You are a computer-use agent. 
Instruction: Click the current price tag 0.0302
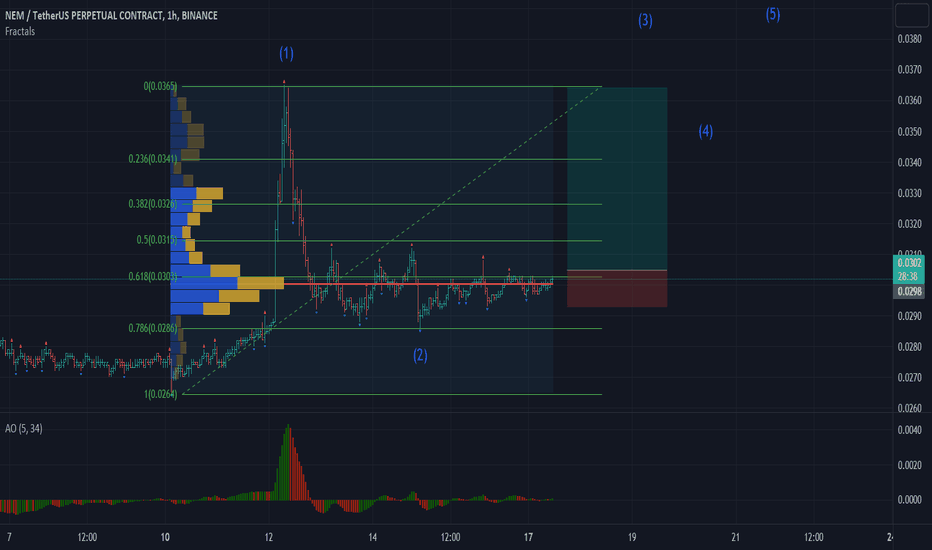pyautogui.click(x=909, y=269)
